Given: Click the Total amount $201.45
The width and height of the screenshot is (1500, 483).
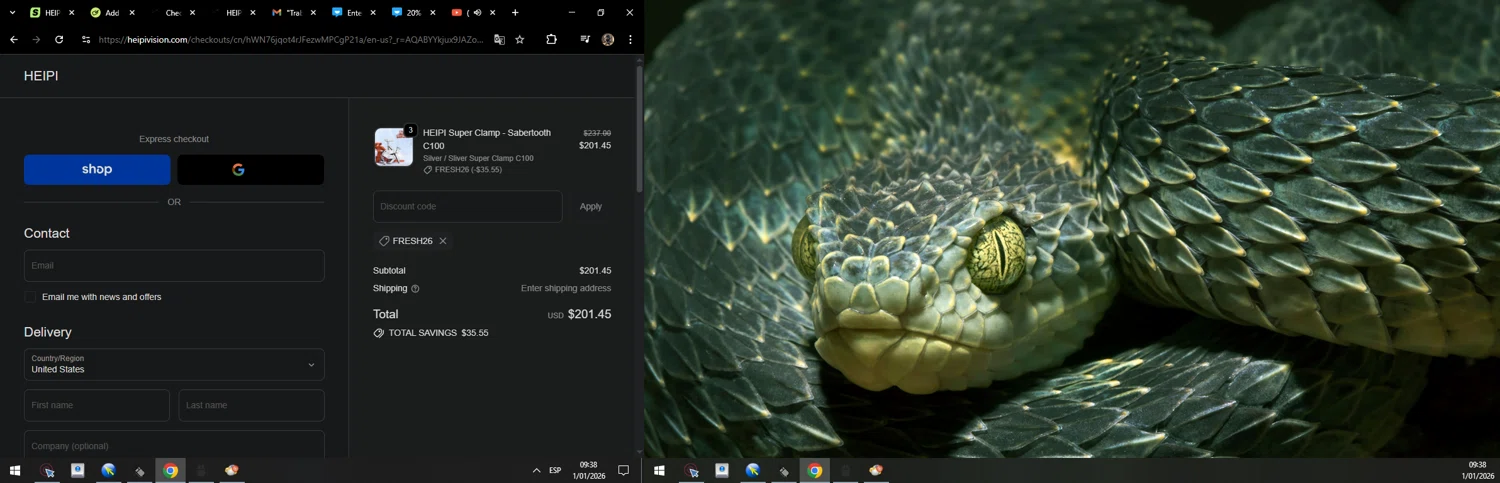Looking at the screenshot, I should pyautogui.click(x=589, y=314).
